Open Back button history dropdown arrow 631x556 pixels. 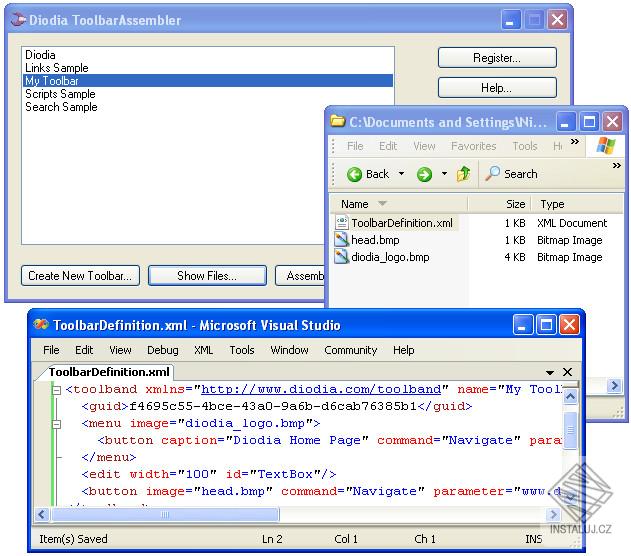click(401, 174)
